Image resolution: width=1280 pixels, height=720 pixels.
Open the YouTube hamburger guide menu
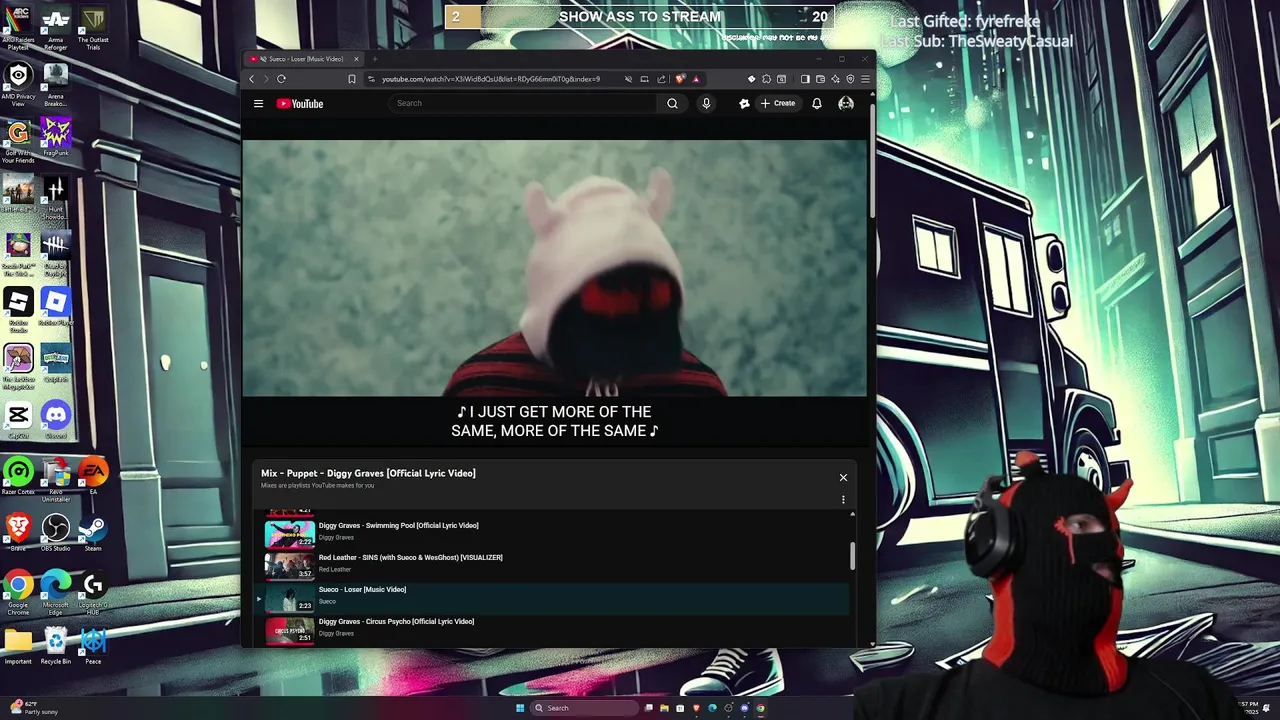(x=258, y=103)
